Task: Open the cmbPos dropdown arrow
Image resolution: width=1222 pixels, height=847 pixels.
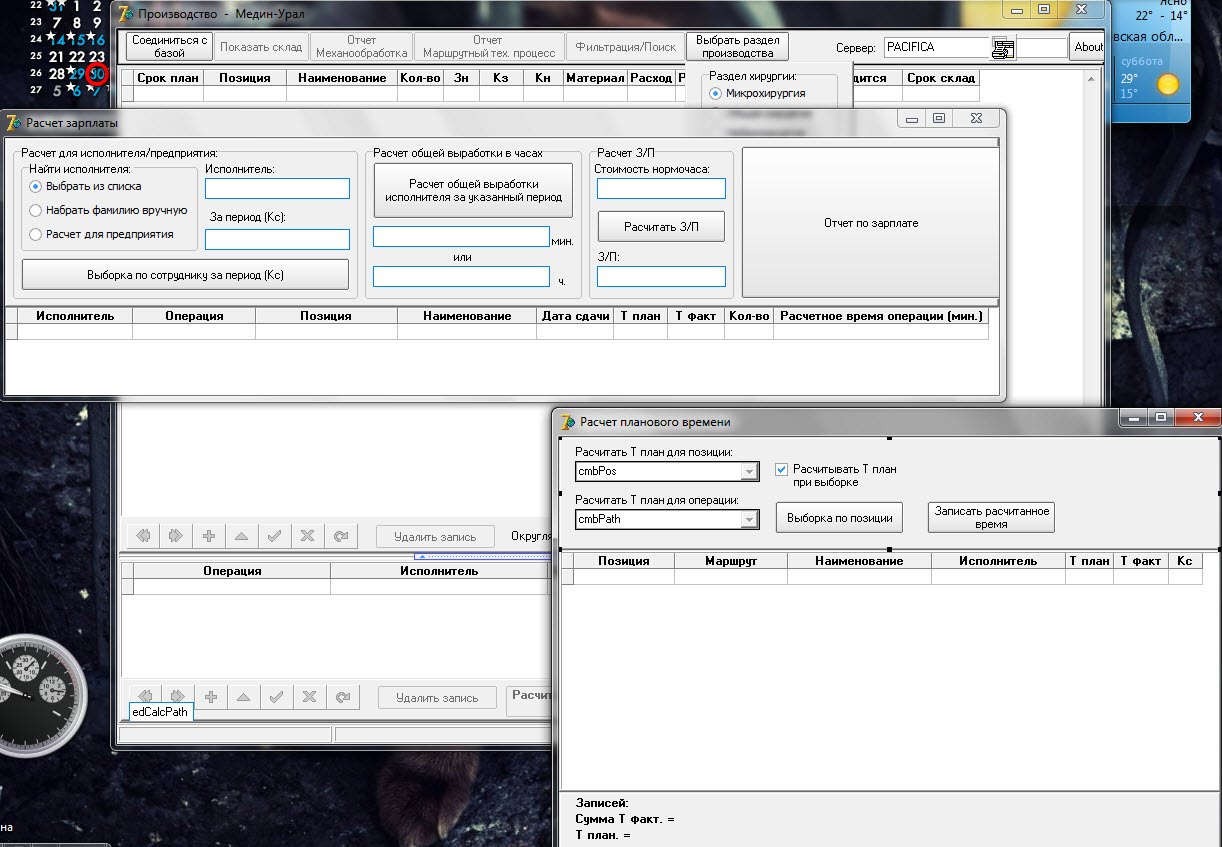Action: pos(750,470)
